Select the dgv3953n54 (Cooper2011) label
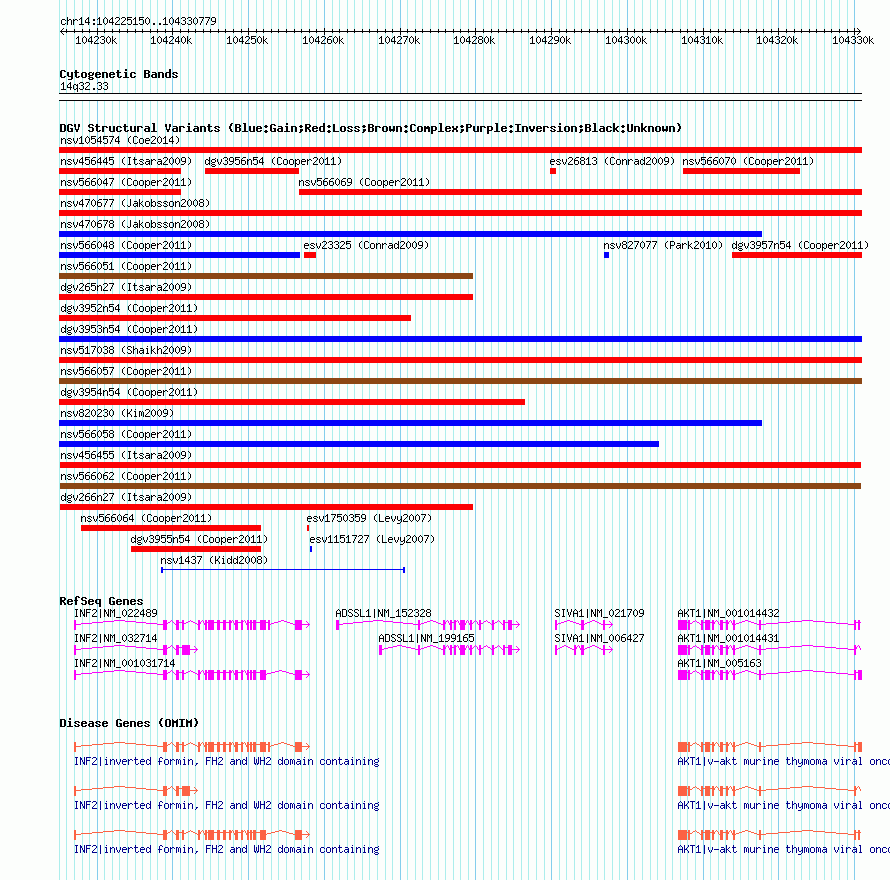The height and width of the screenshot is (880, 890). pos(129,329)
